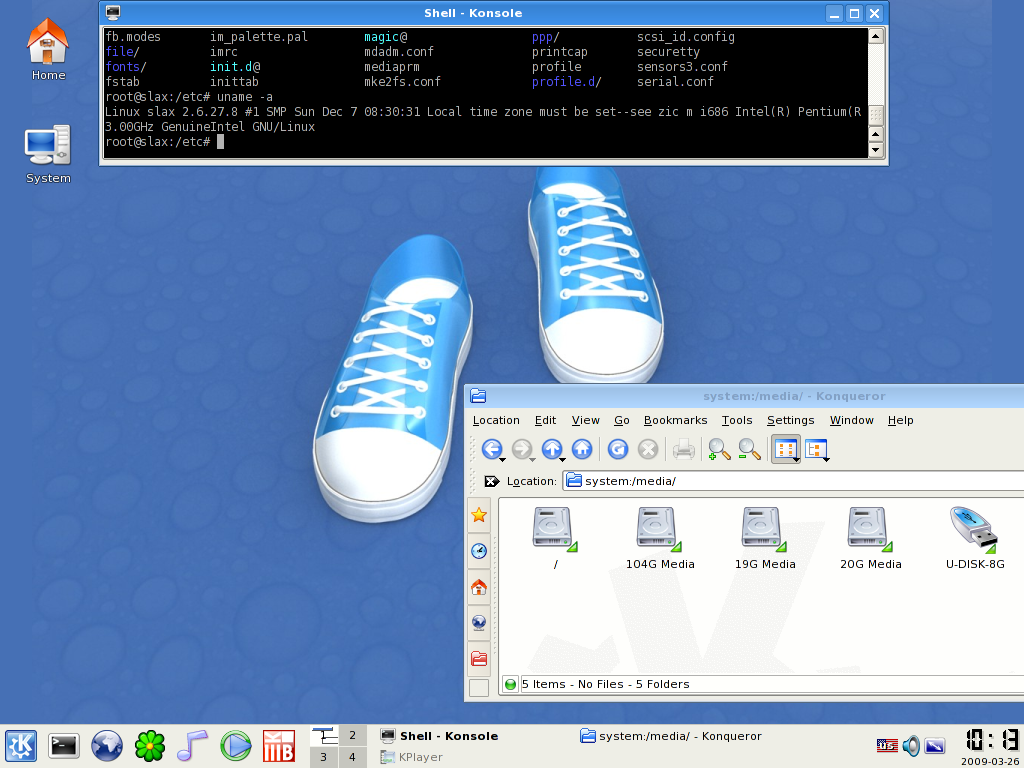Click Konsole scrollbar bottom down arrow
This screenshot has height=768, width=1024.
click(876, 150)
